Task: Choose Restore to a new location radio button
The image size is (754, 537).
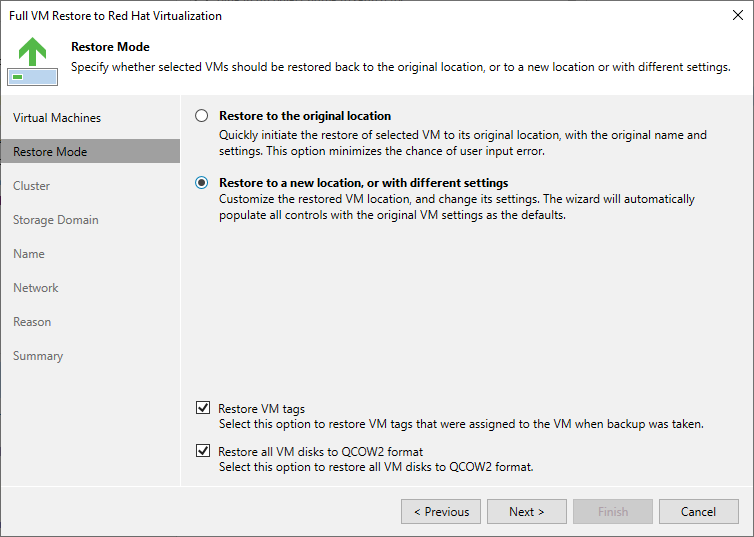Action: 202,183
